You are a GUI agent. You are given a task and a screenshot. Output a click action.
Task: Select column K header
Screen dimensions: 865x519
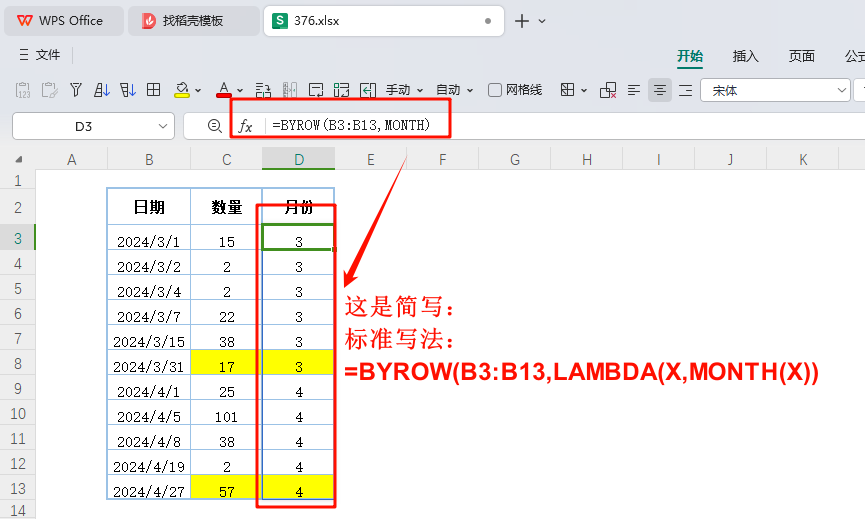pyautogui.click(x=803, y=159)
